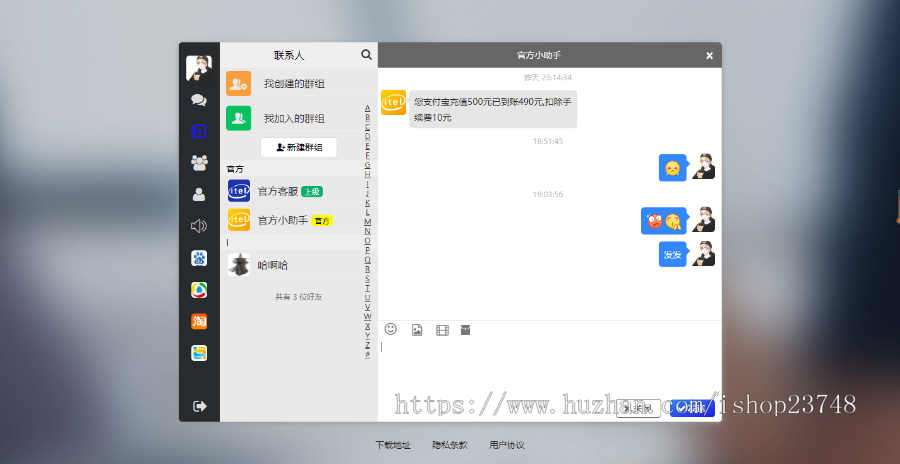
Task: Select contact 官方客服
Action: [x=285, y=191]
